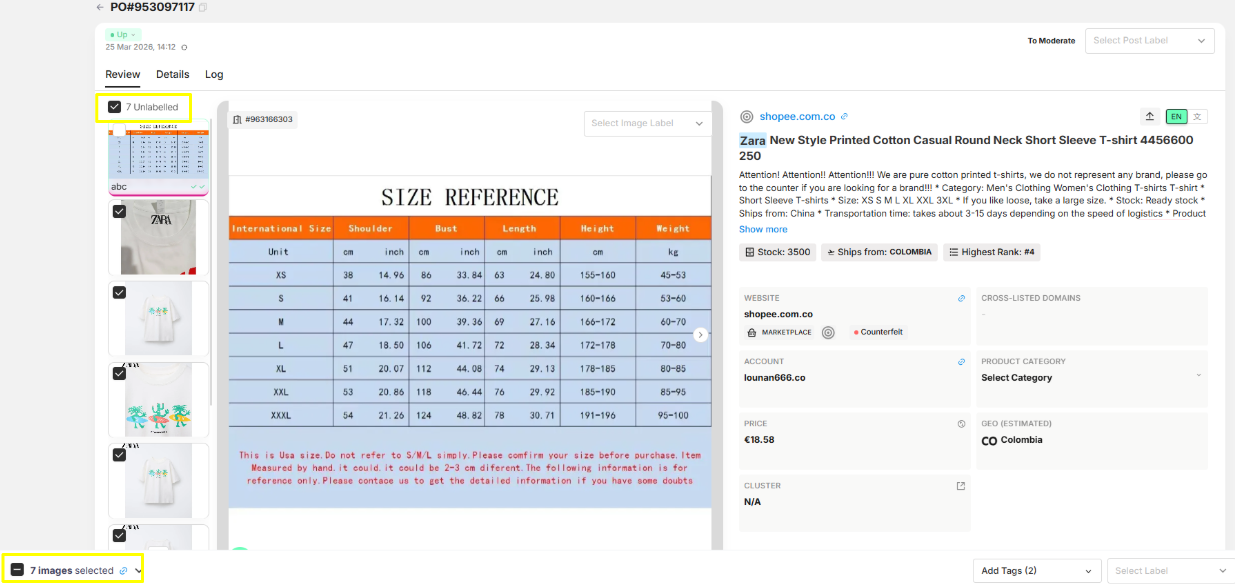1235x584 pixels.
Task: Click the refresh icon beside 25 Mar 2026 timestamp
Action: click(x=184, y=47)
